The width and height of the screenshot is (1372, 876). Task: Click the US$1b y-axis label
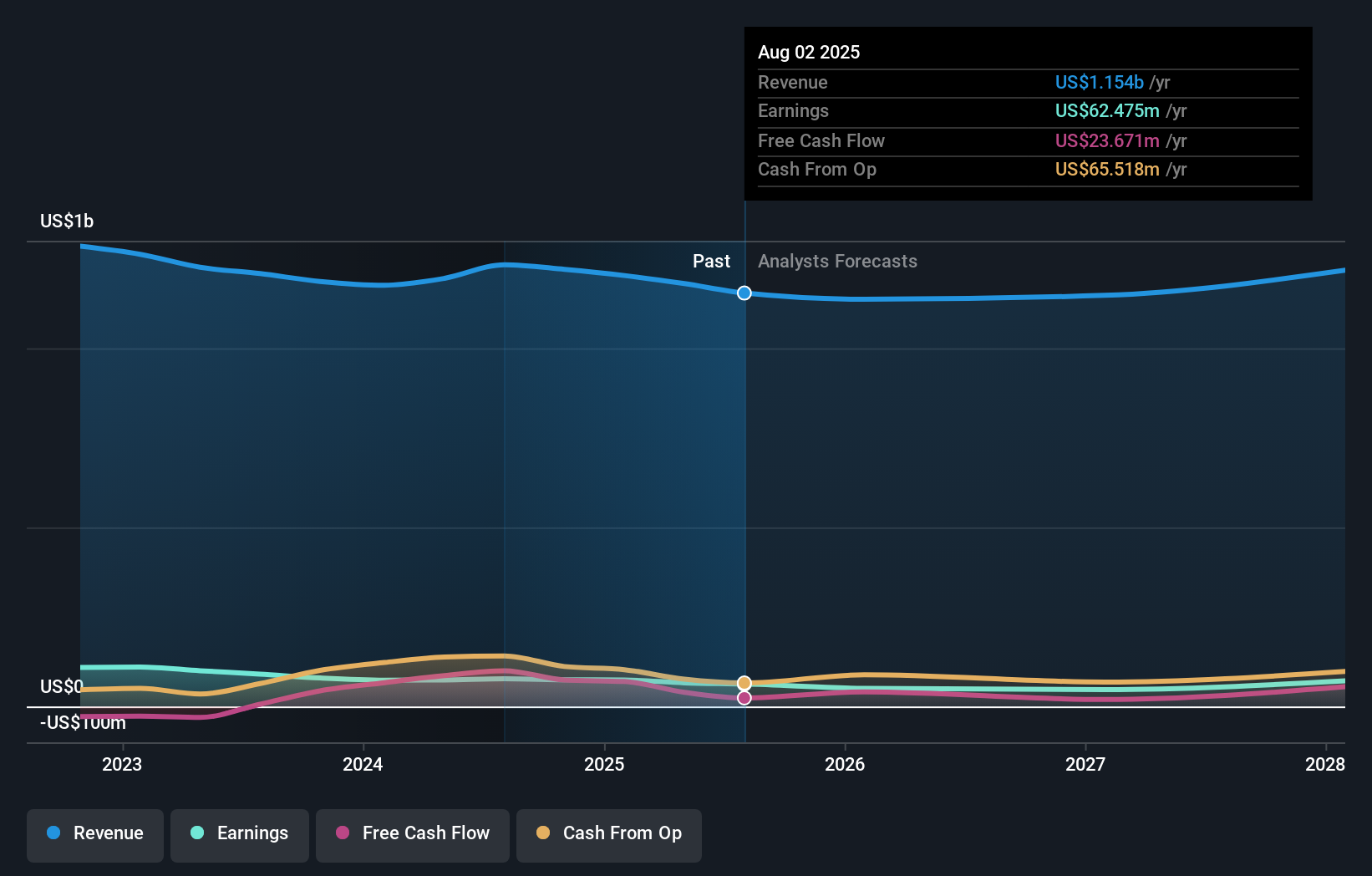click(67, 221)
